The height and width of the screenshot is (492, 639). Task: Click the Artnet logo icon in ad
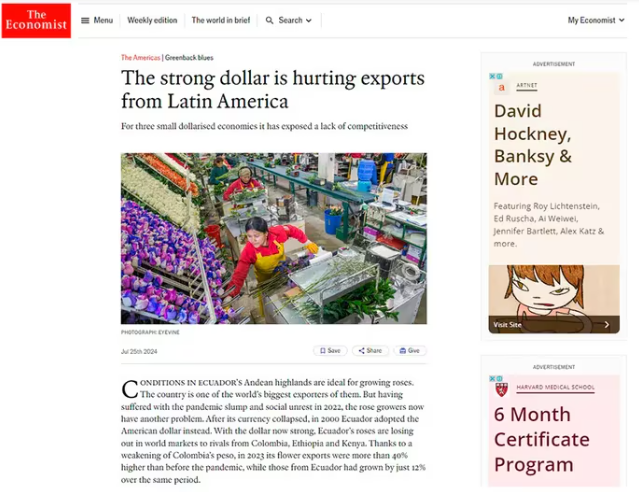point(501,88)
